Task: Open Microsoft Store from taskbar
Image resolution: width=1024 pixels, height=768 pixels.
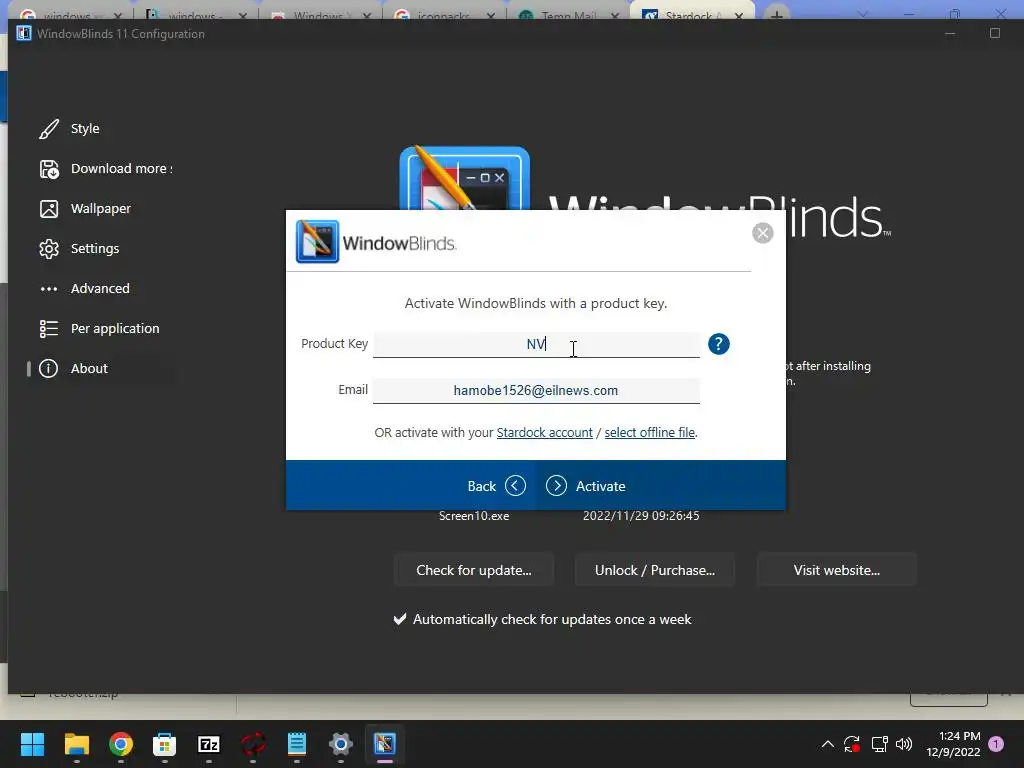Action: coord(165,744)
